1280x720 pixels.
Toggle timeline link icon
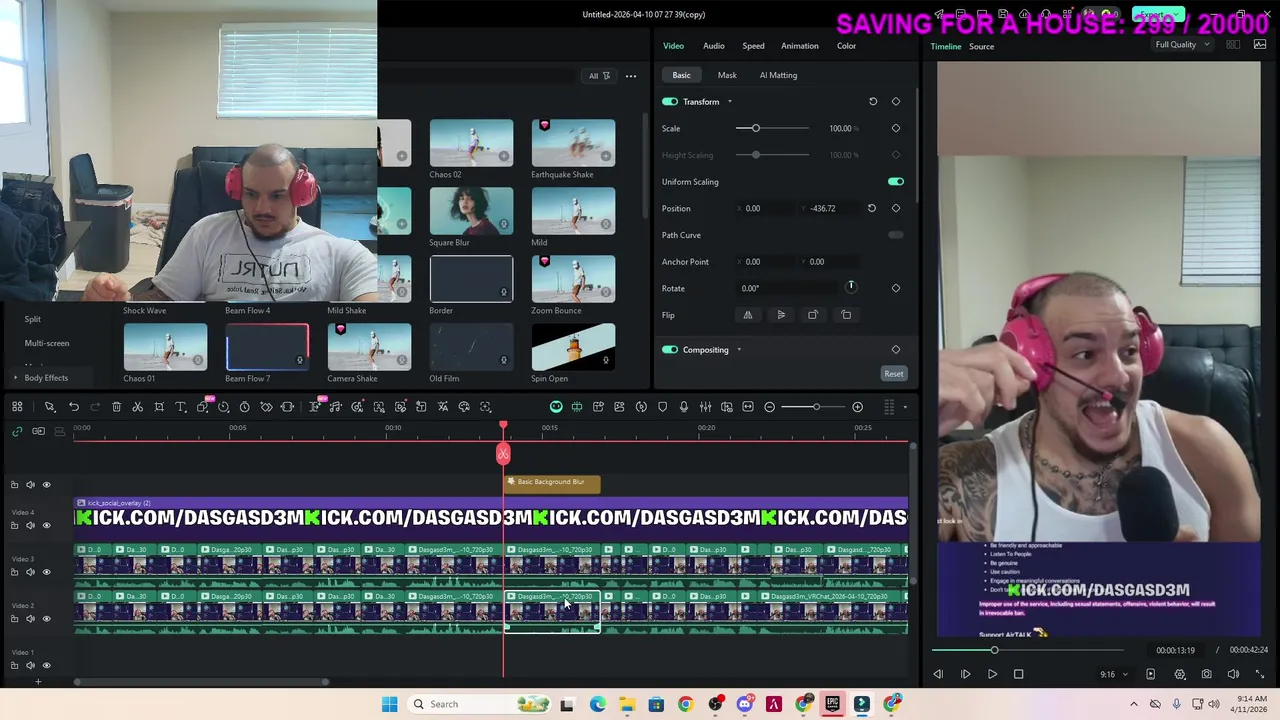[17, 431]
